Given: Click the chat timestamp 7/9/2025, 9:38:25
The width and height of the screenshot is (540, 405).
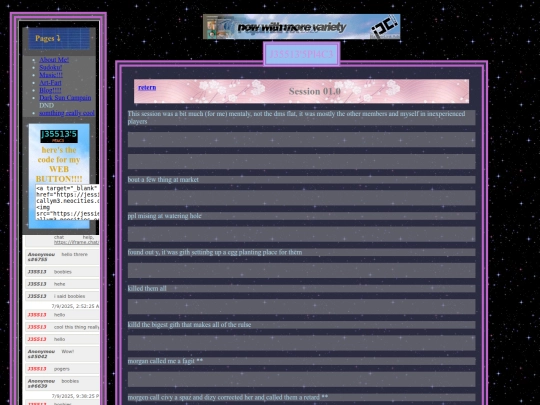Looking at the screenshot, I should [75, 396].
